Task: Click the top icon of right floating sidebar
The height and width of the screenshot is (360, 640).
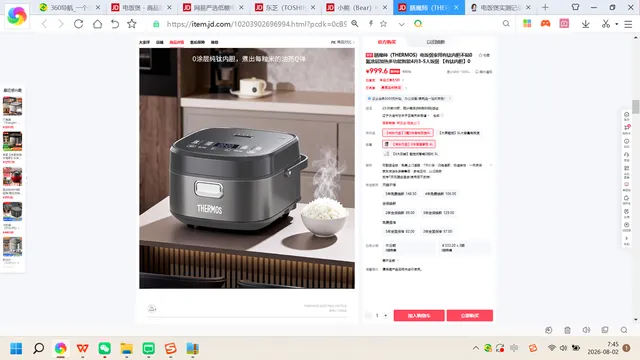Action: pos(627,115)
